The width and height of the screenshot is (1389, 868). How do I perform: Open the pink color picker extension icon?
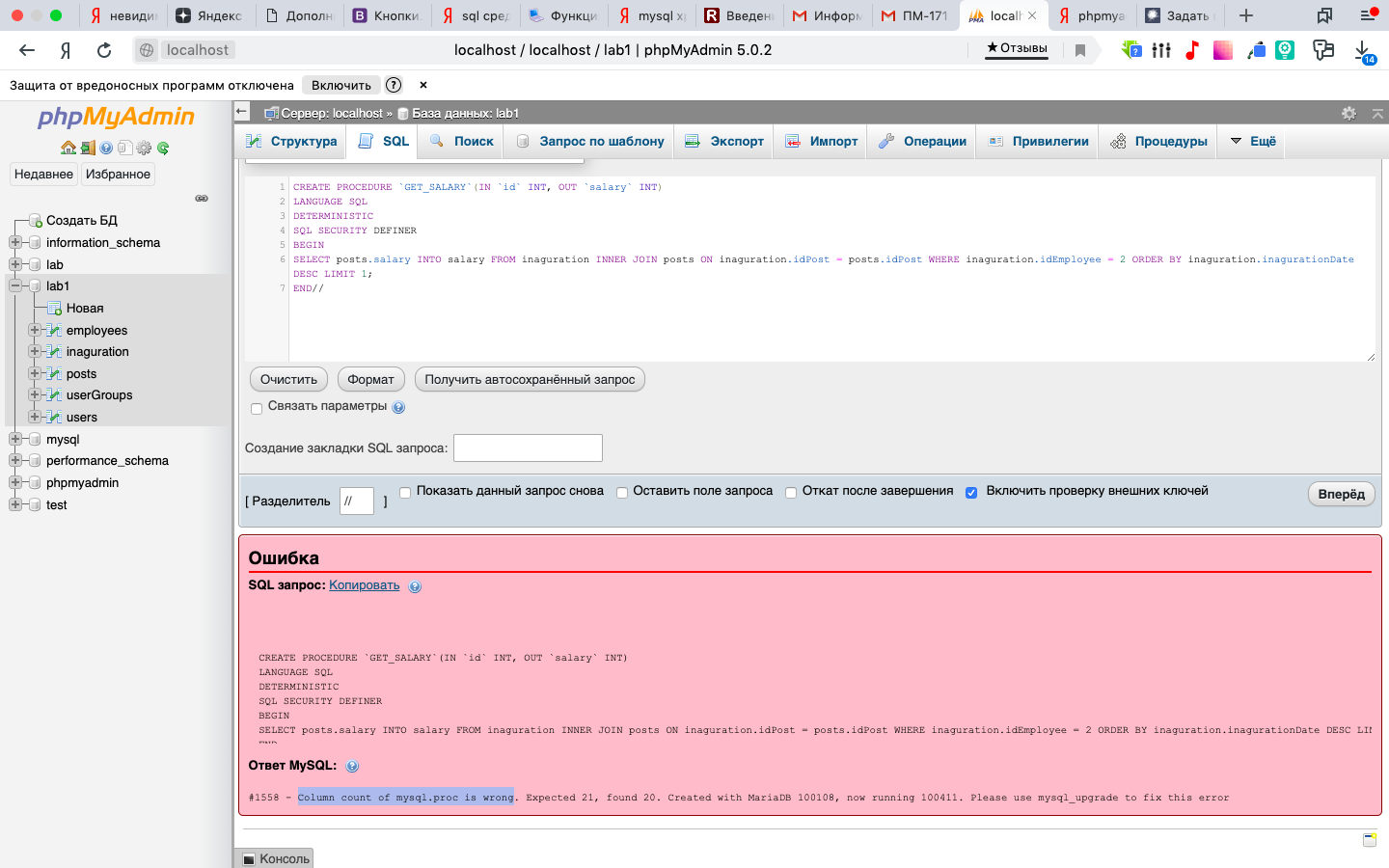point(1223,50)
